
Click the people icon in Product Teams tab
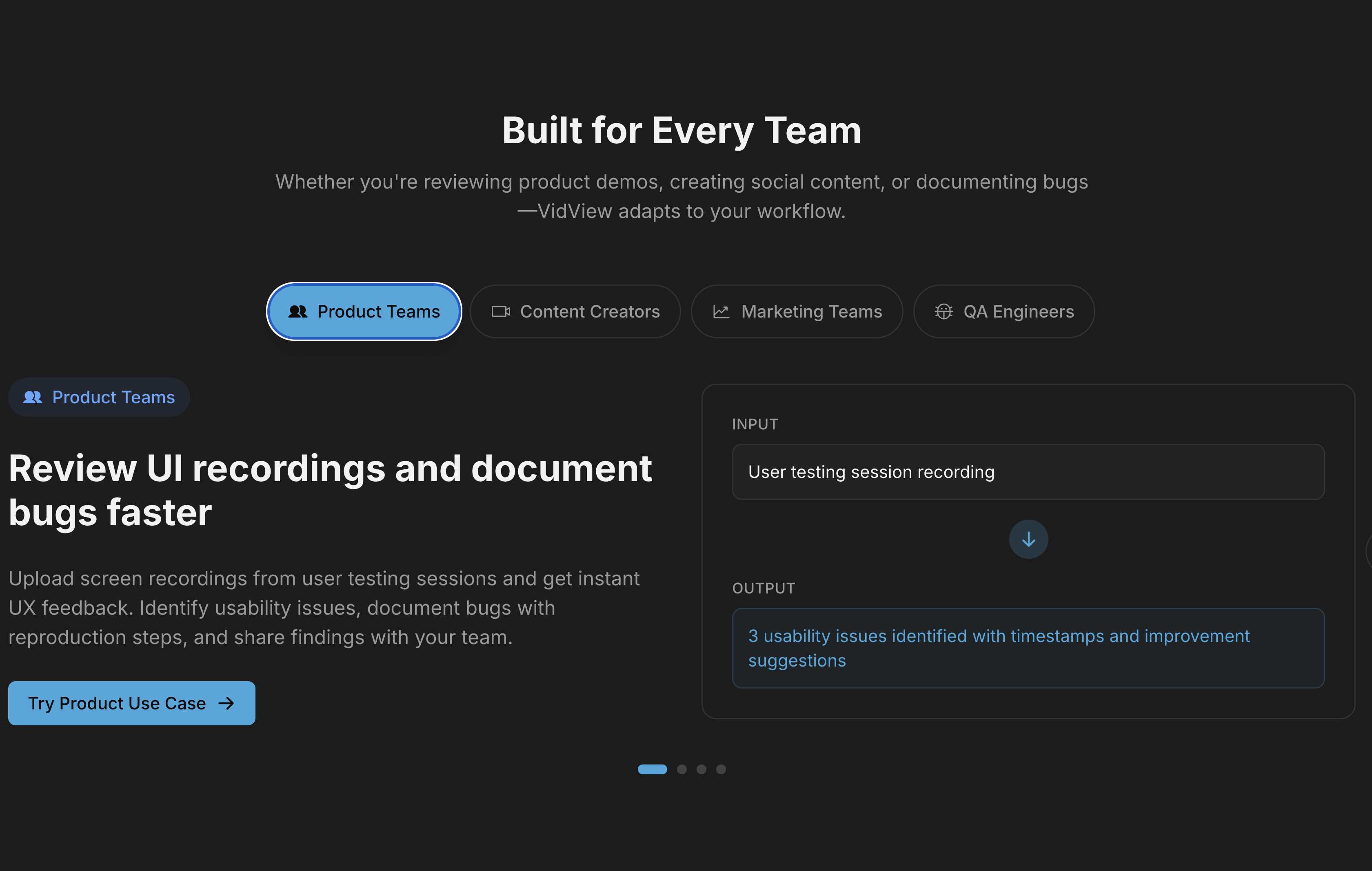click(297, 311)
